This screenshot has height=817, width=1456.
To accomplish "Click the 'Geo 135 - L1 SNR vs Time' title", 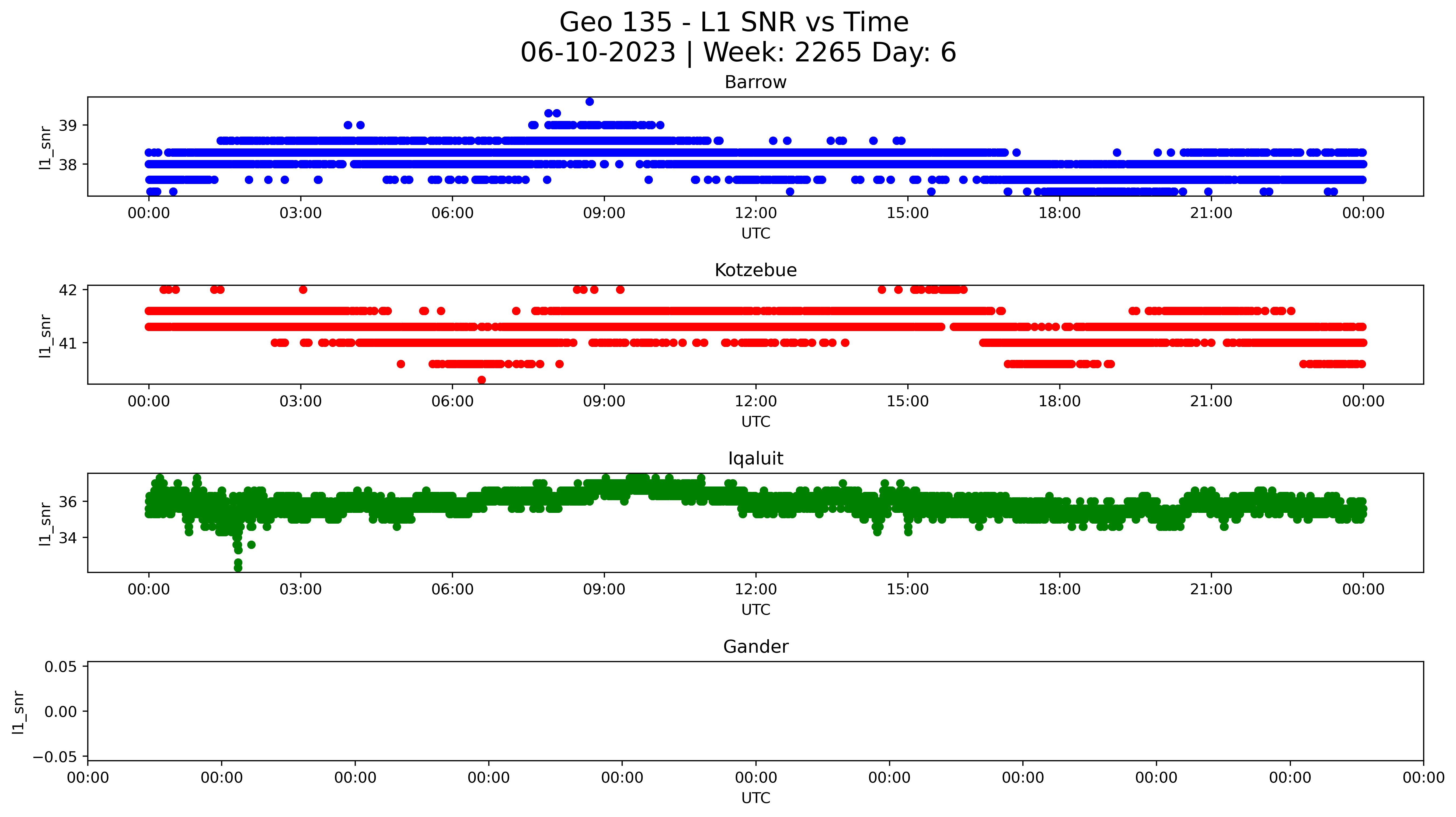I will 734,23.
